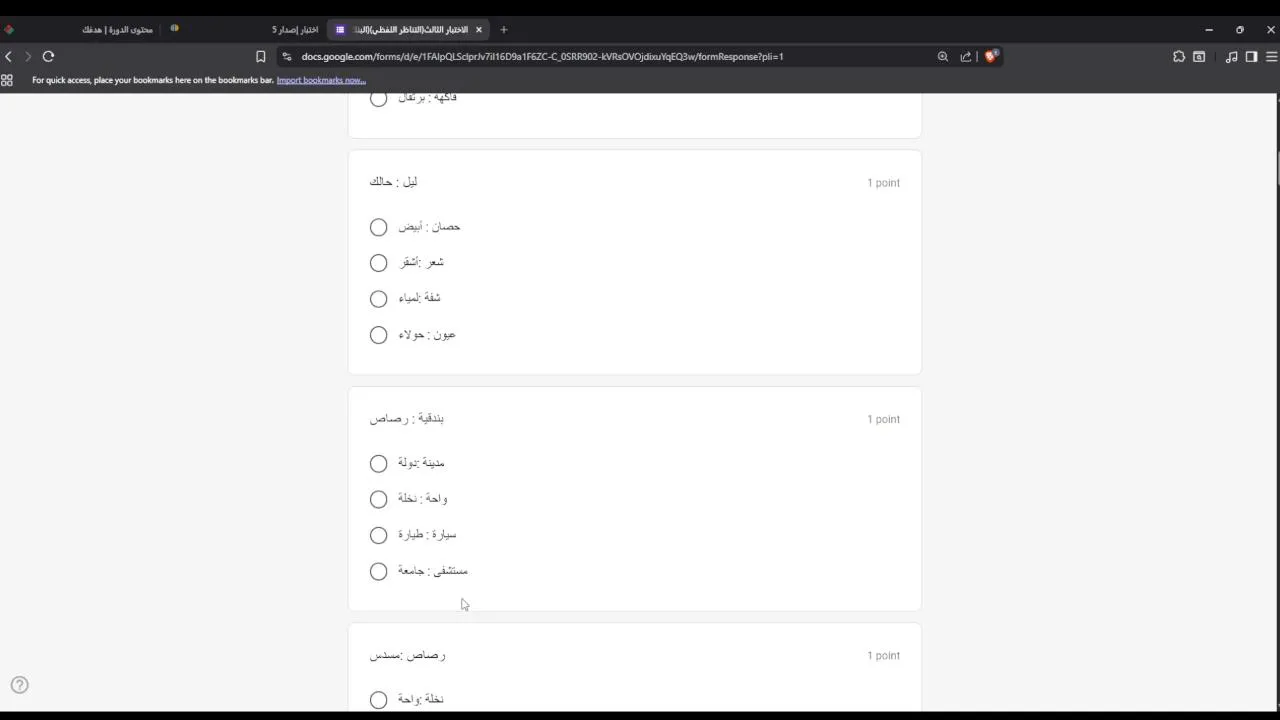Pick the answer واحة : نخلة
Screen dimensions: 1280x720
click(378, 499)
